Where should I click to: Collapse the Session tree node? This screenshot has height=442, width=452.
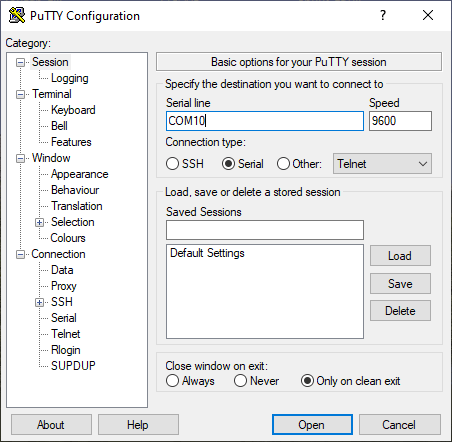click(x=21, y=62)
